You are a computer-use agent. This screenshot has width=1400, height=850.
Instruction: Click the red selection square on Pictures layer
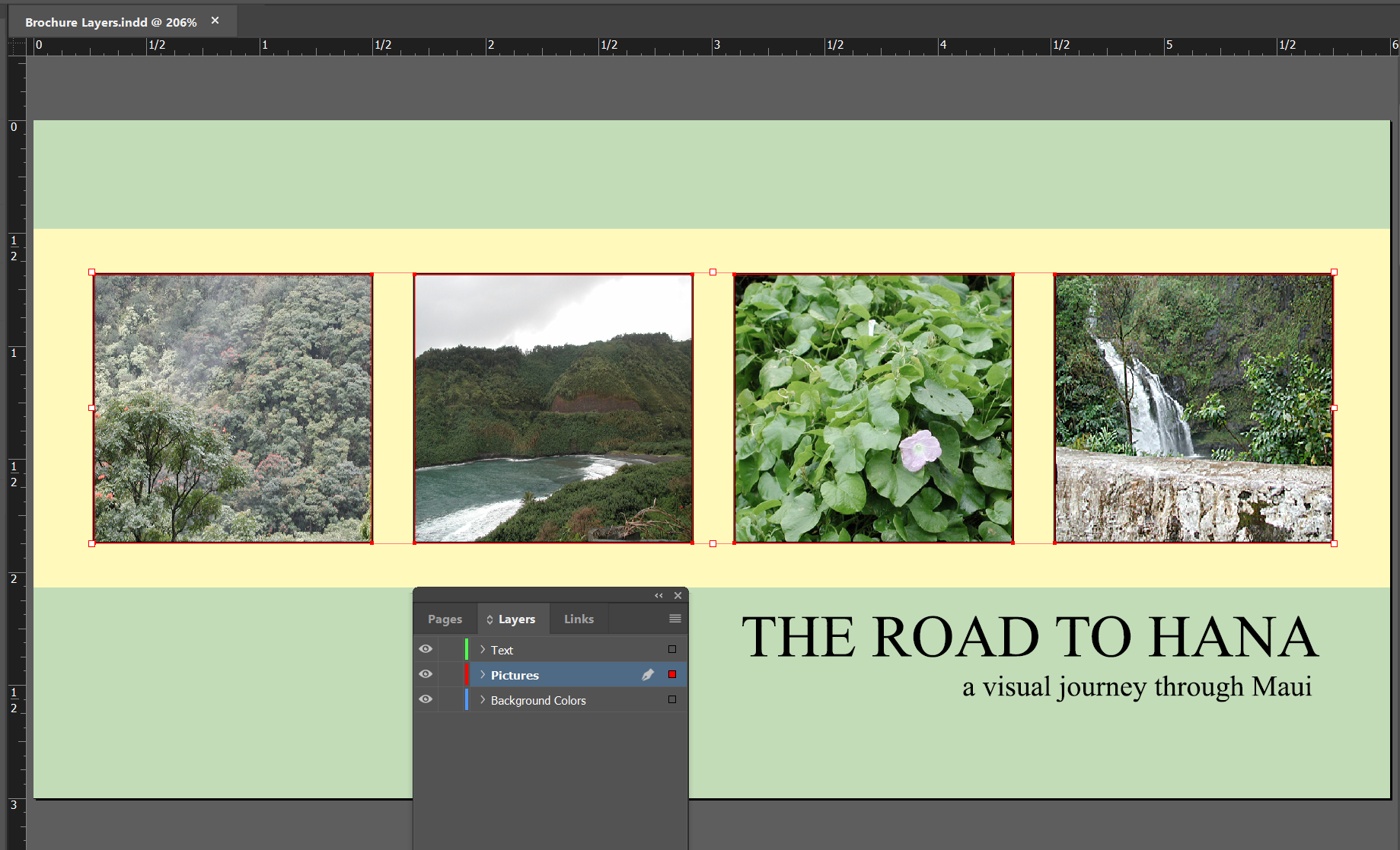click(x=672, y=674)
